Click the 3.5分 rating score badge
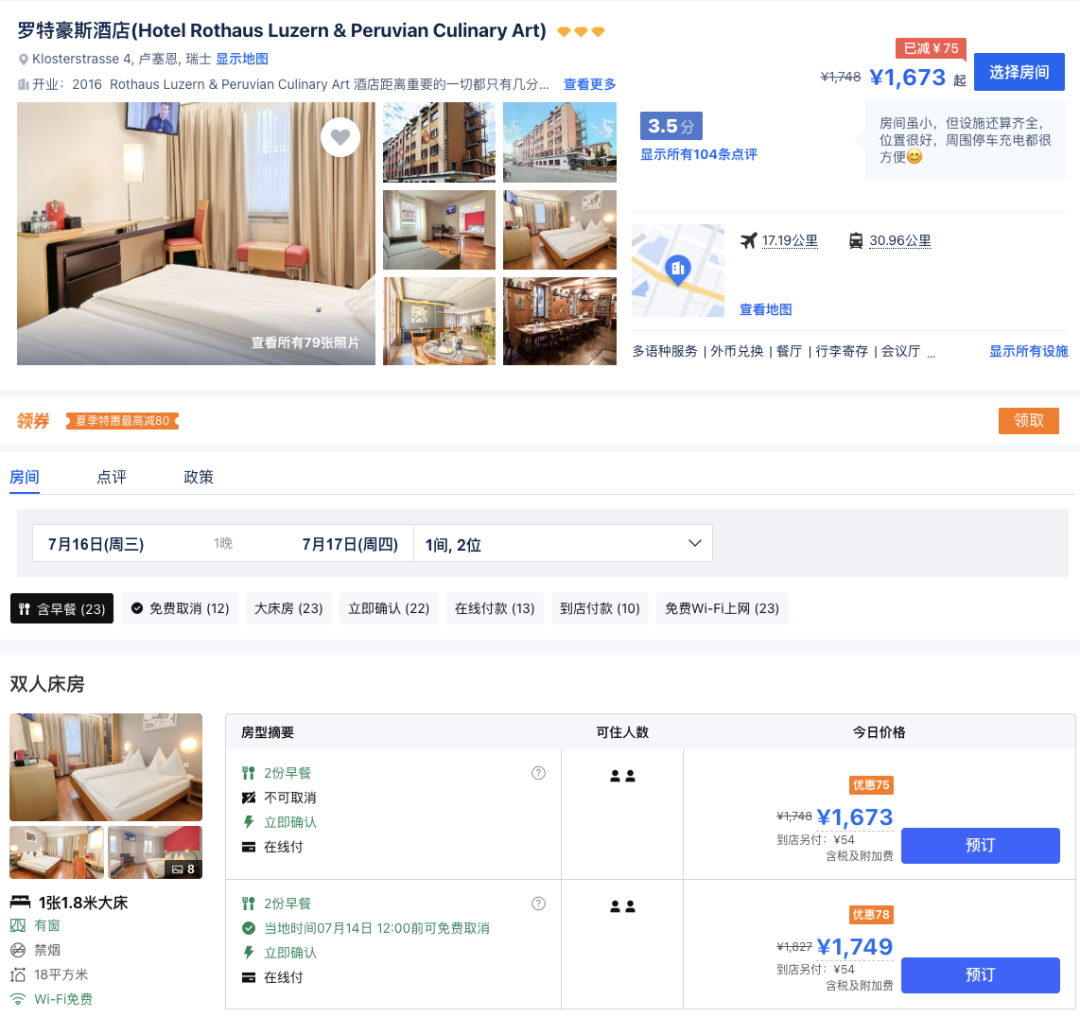This screenshot has width=1080, height=1018. pos(671,127)
